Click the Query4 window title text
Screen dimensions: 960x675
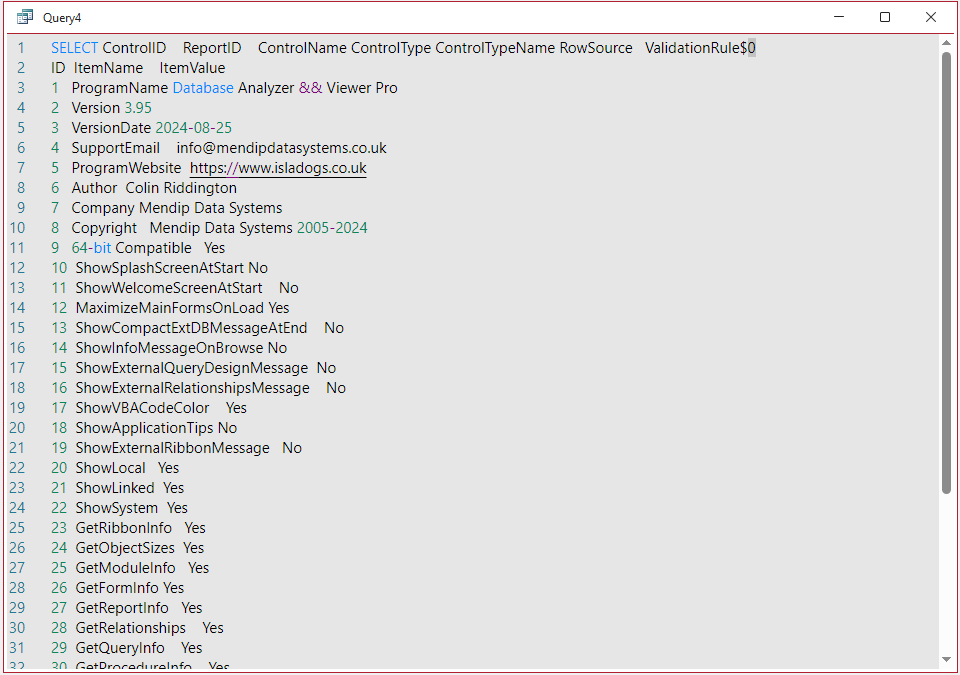[x=62, y=18]
